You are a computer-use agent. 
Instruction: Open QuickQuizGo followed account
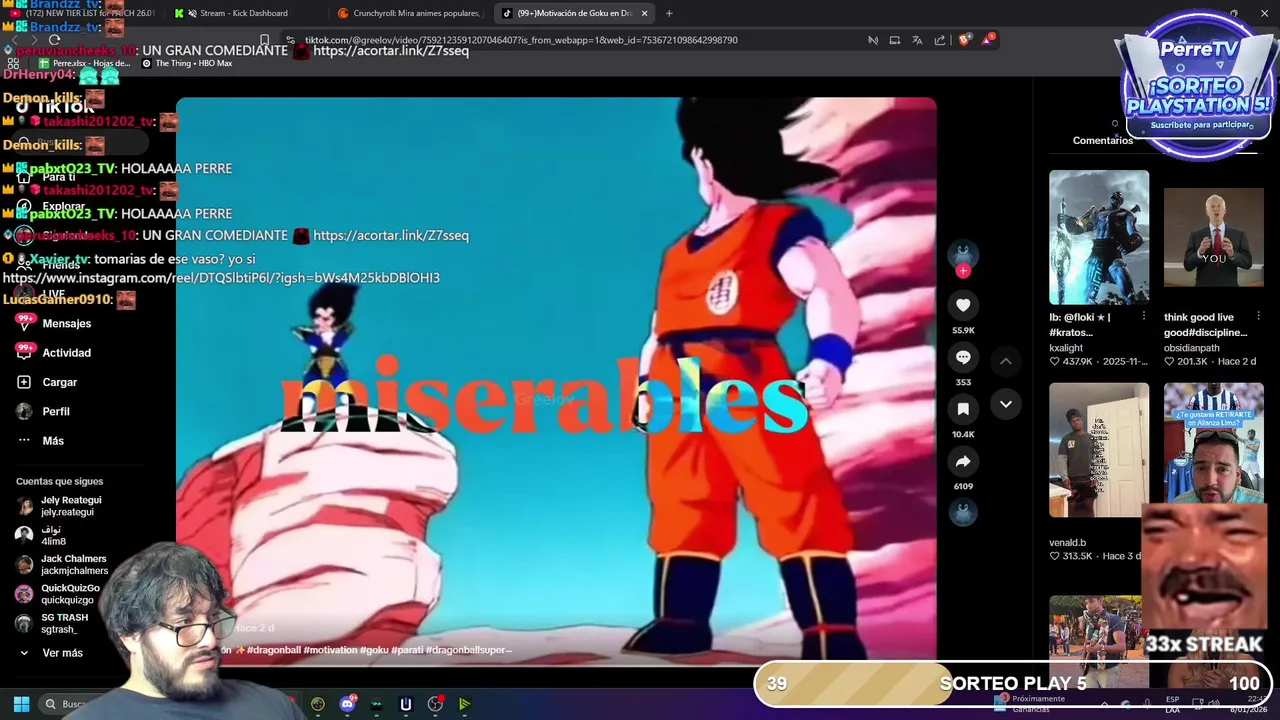[58, 594]
